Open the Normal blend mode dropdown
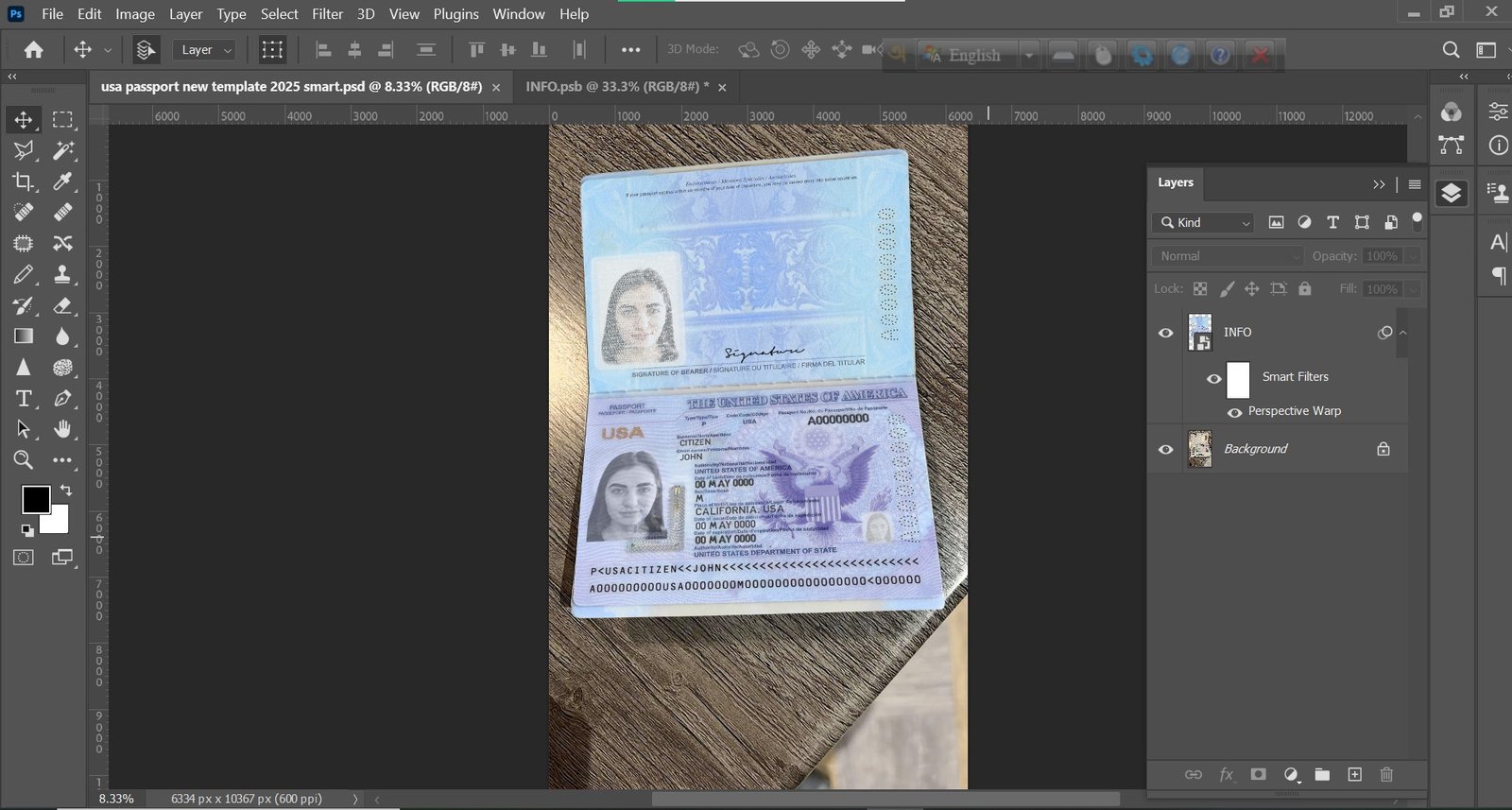Screen dimensions: 1512x810 1228,256
